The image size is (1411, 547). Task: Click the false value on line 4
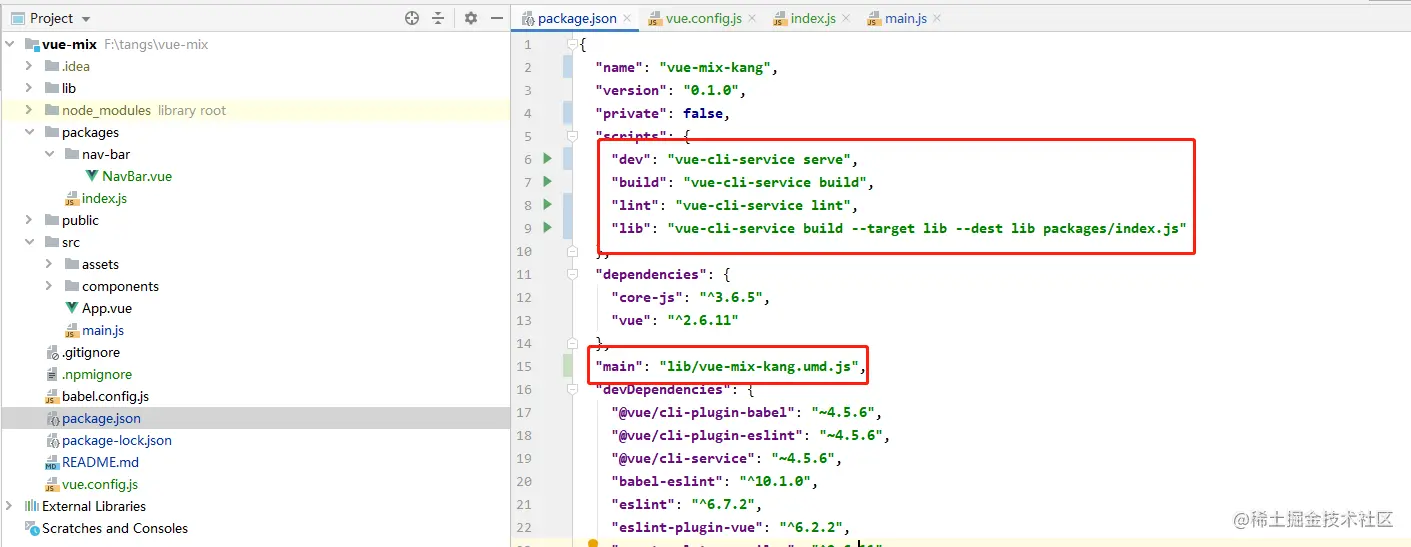703,113
